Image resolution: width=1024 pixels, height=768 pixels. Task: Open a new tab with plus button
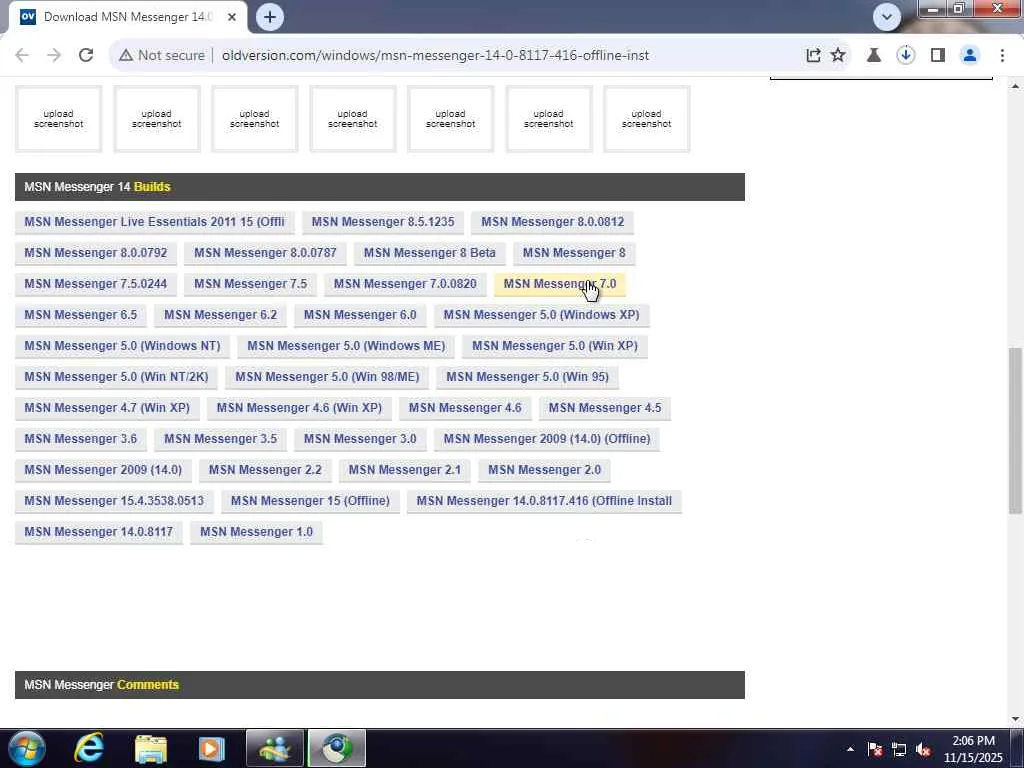click(270, 17)
